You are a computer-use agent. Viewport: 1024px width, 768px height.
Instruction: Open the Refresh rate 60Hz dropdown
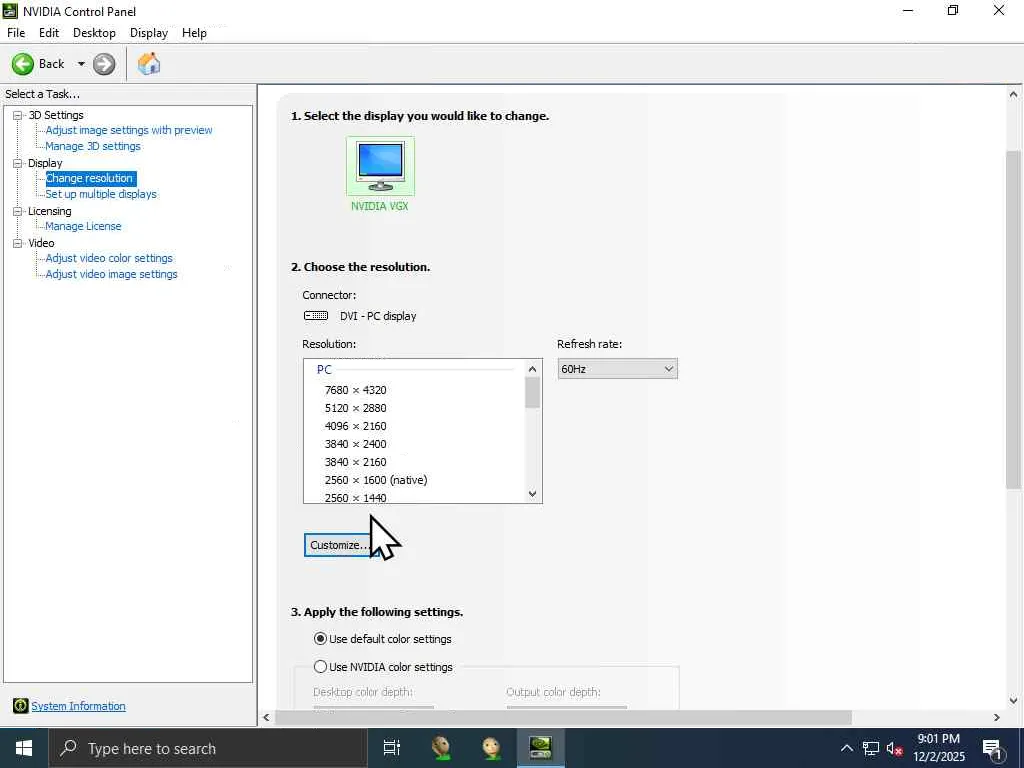click(617, 369)
